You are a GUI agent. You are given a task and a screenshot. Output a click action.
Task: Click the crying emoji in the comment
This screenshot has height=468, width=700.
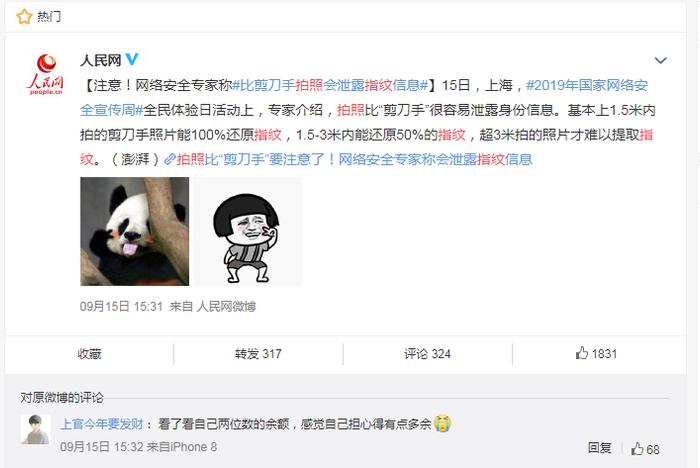(442, 423)
